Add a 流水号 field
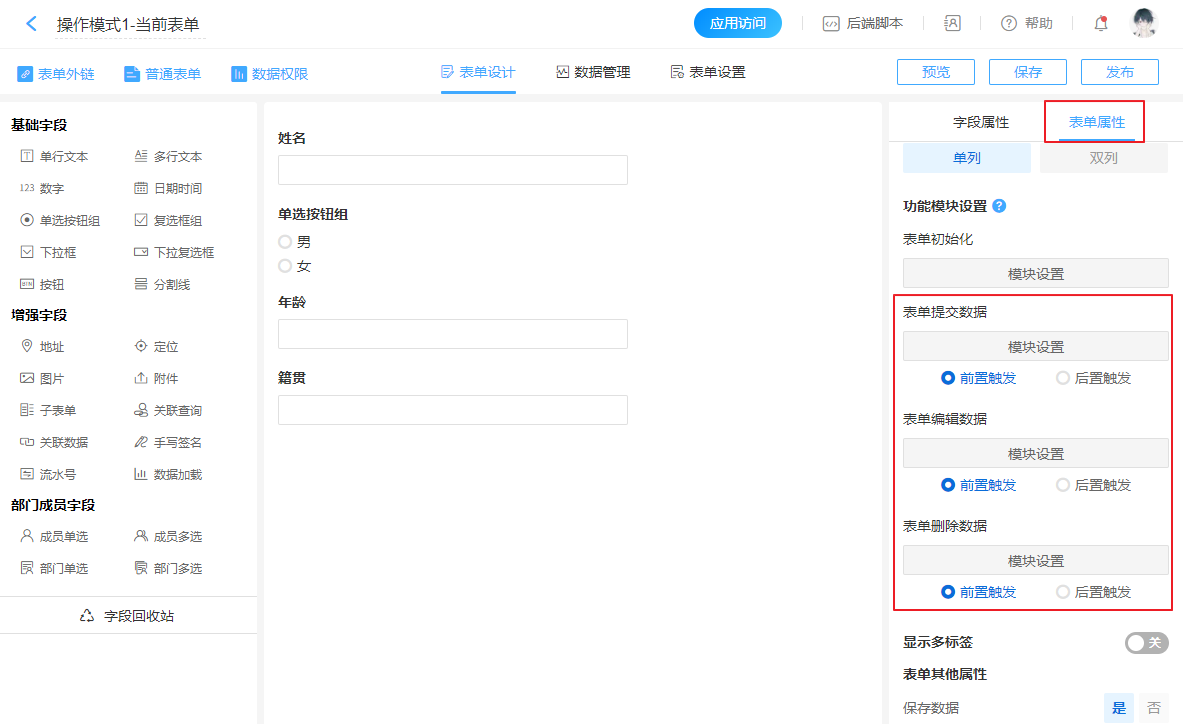Image resolution: width=1183 pixels, height=724 pixels. (x=48, y=474)
